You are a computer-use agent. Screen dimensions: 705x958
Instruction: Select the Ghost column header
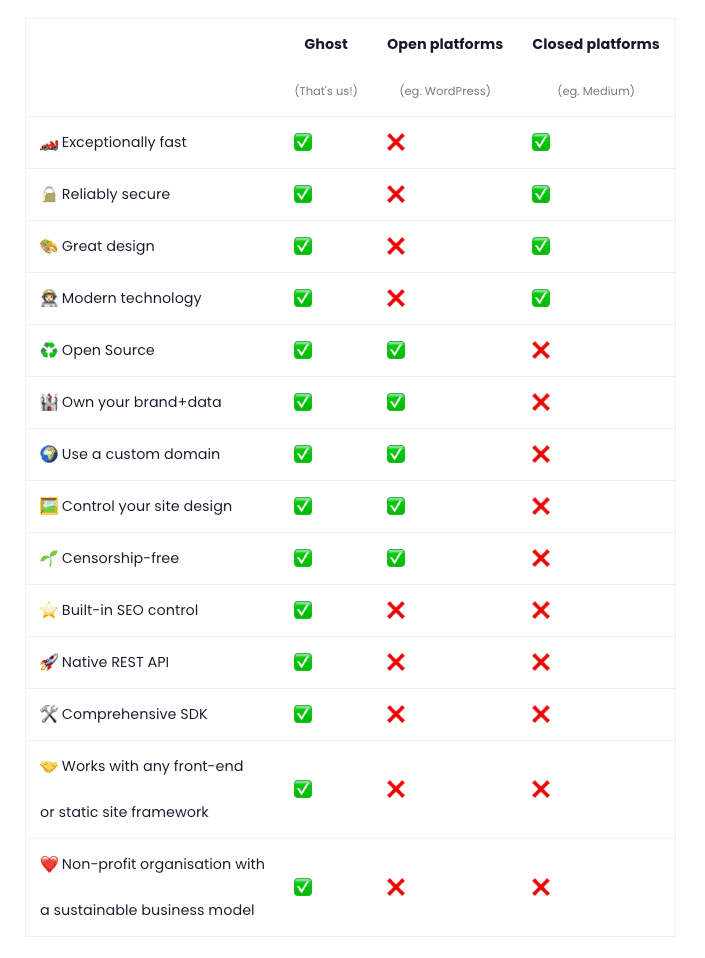click(x=326, y=44)
